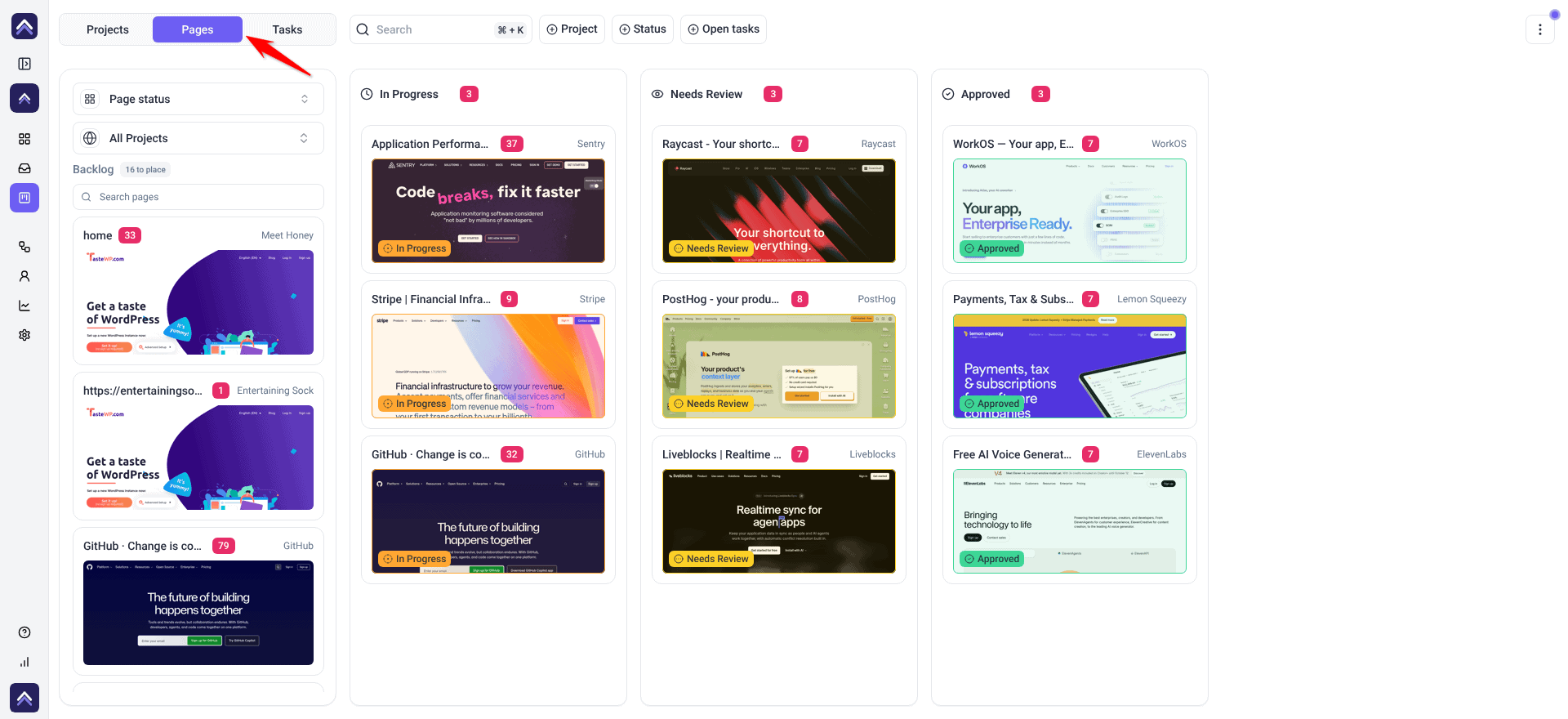Open the Meet Honey home backlog thumbnail

(x=198, y=302)
